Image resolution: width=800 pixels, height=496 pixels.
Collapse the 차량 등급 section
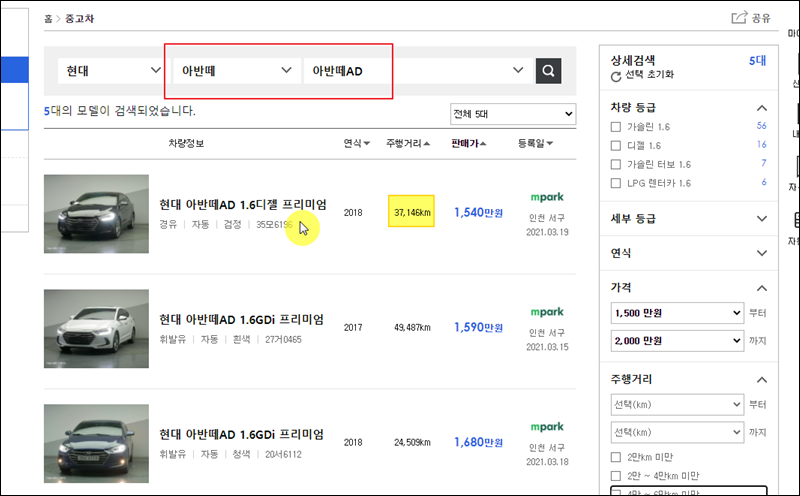coord(762,108)
